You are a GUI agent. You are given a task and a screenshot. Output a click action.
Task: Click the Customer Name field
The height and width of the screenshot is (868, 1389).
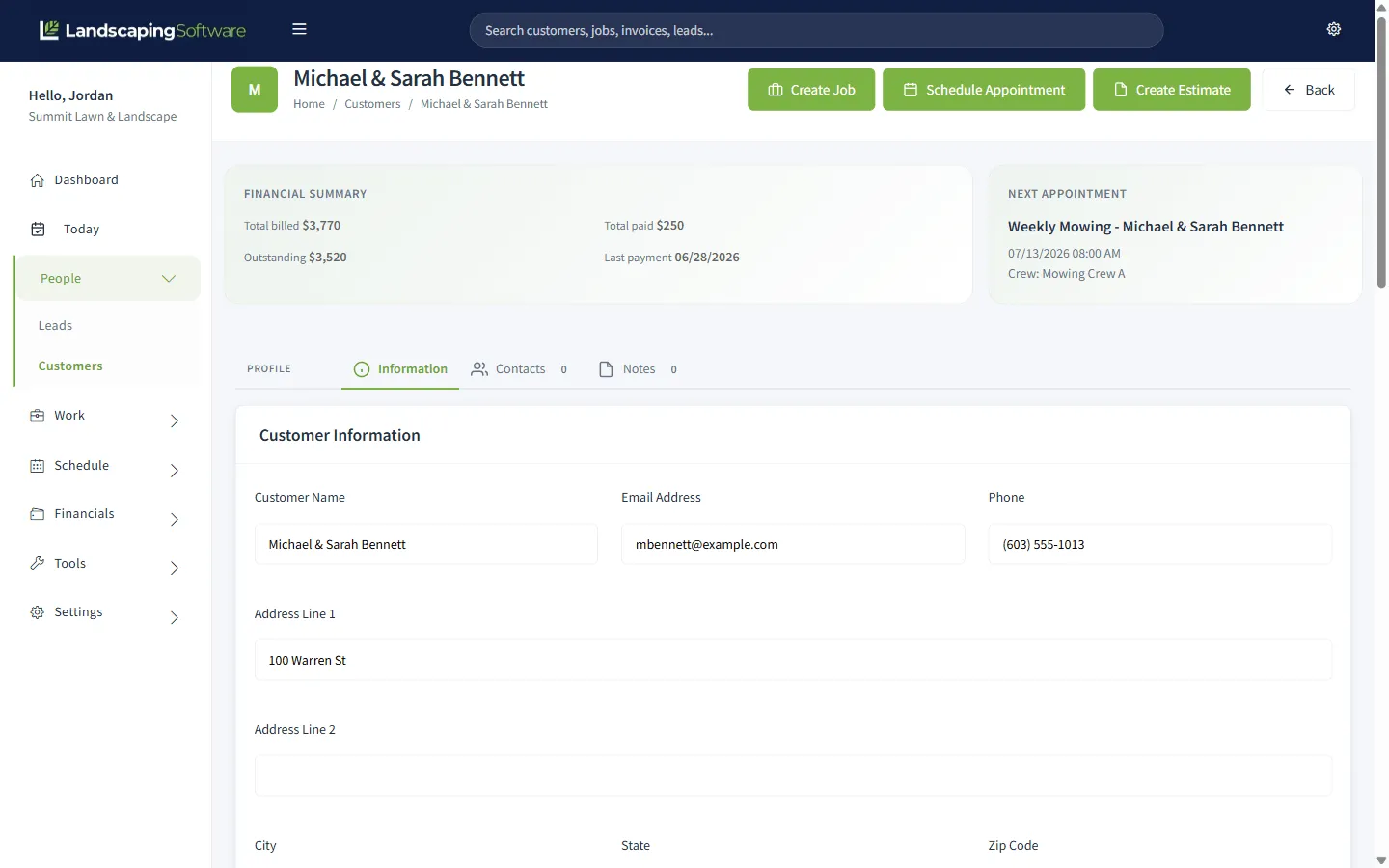[426, 545]
